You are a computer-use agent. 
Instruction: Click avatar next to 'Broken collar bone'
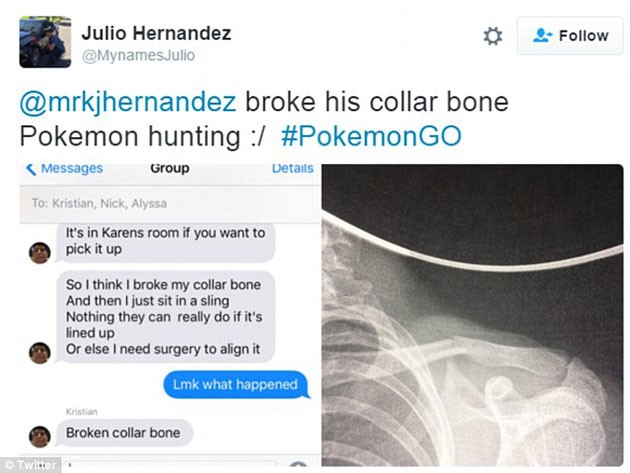click(x=39, y=435)
